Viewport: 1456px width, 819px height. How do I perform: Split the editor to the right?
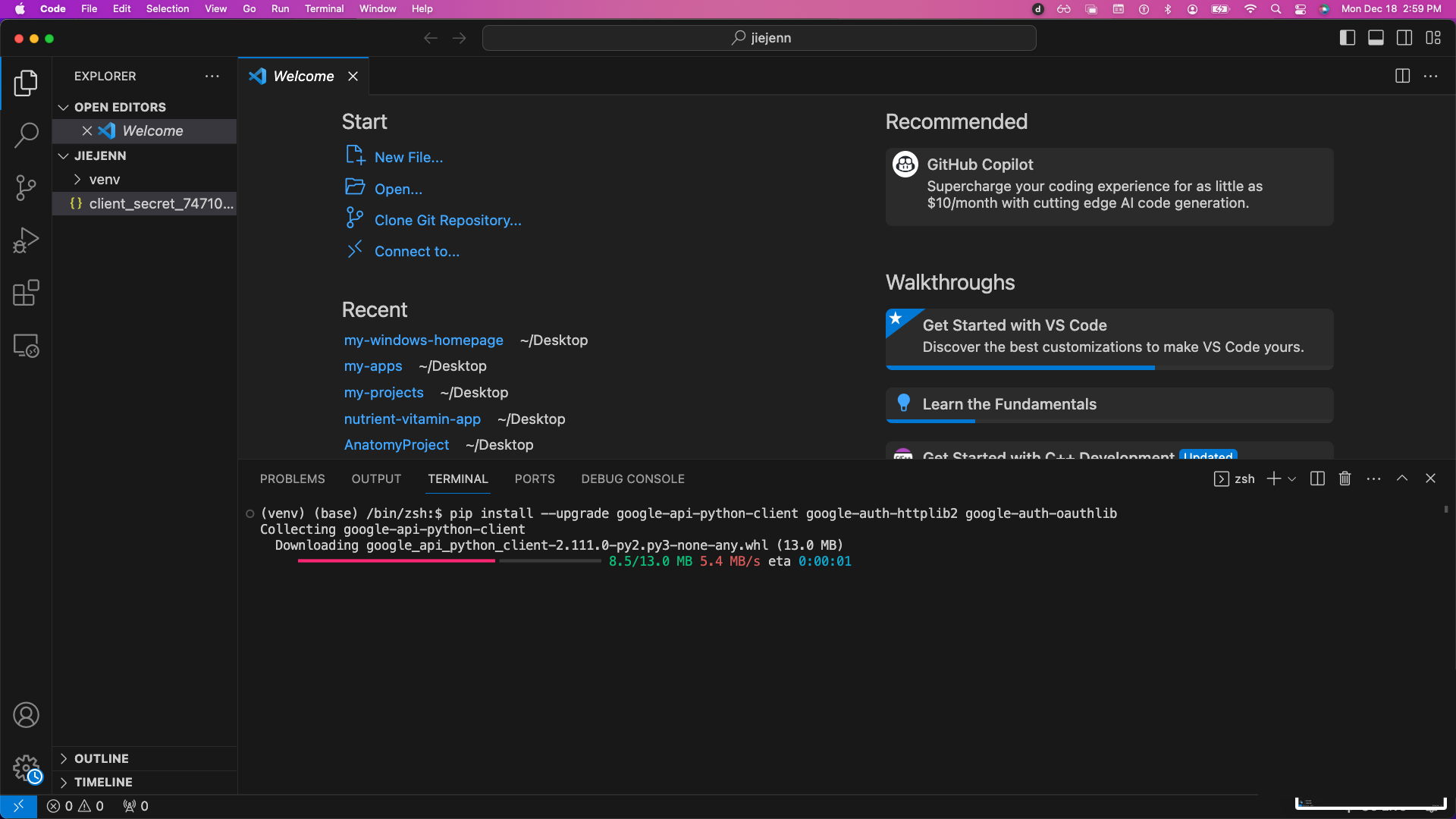point(1402,76)
